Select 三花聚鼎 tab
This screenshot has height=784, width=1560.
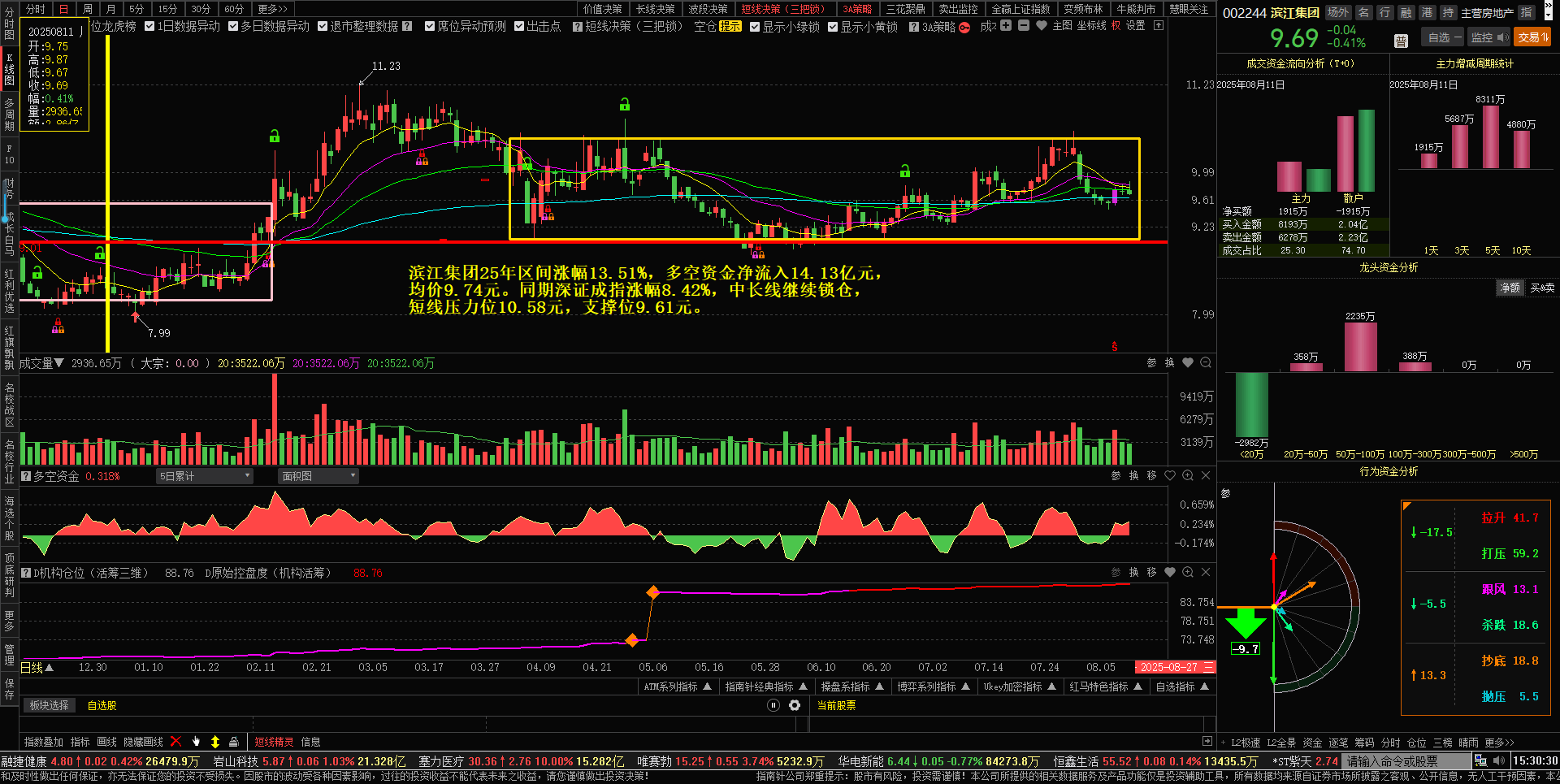(905, 9)
